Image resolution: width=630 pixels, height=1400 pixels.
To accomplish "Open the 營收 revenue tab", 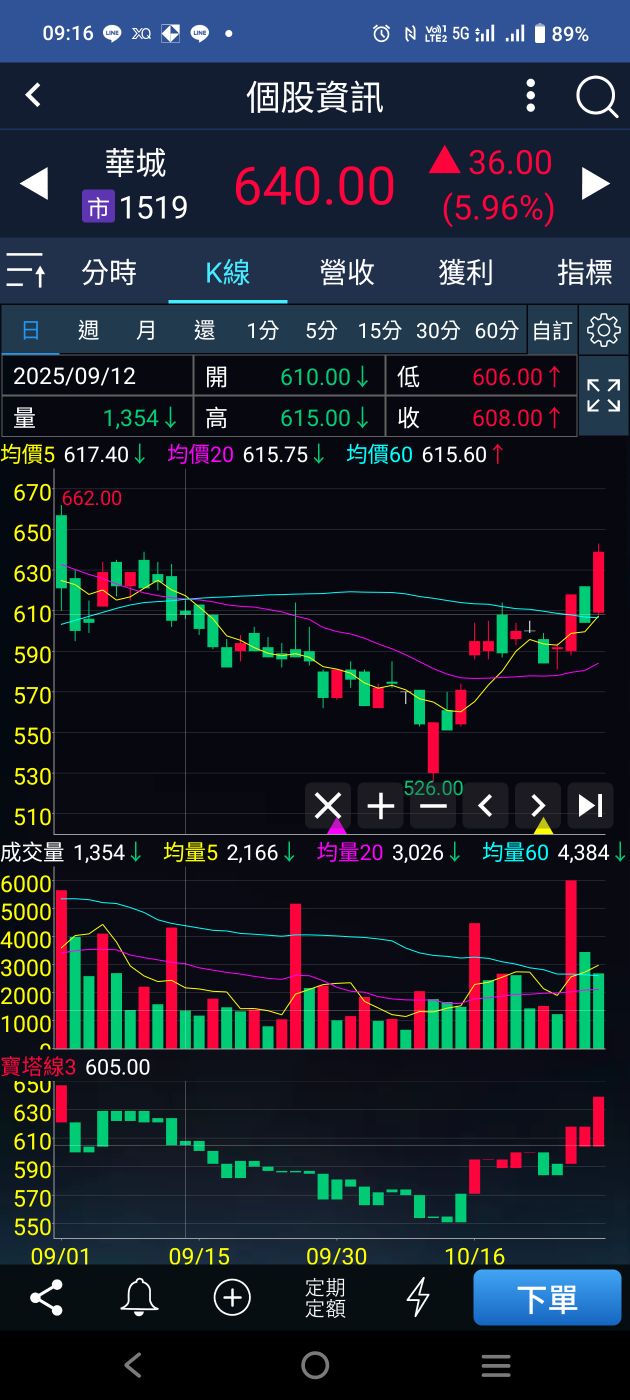I will [347, 272].
